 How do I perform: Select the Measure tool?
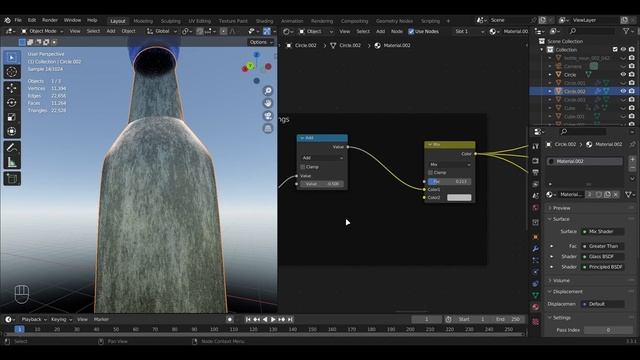(11, 162)
